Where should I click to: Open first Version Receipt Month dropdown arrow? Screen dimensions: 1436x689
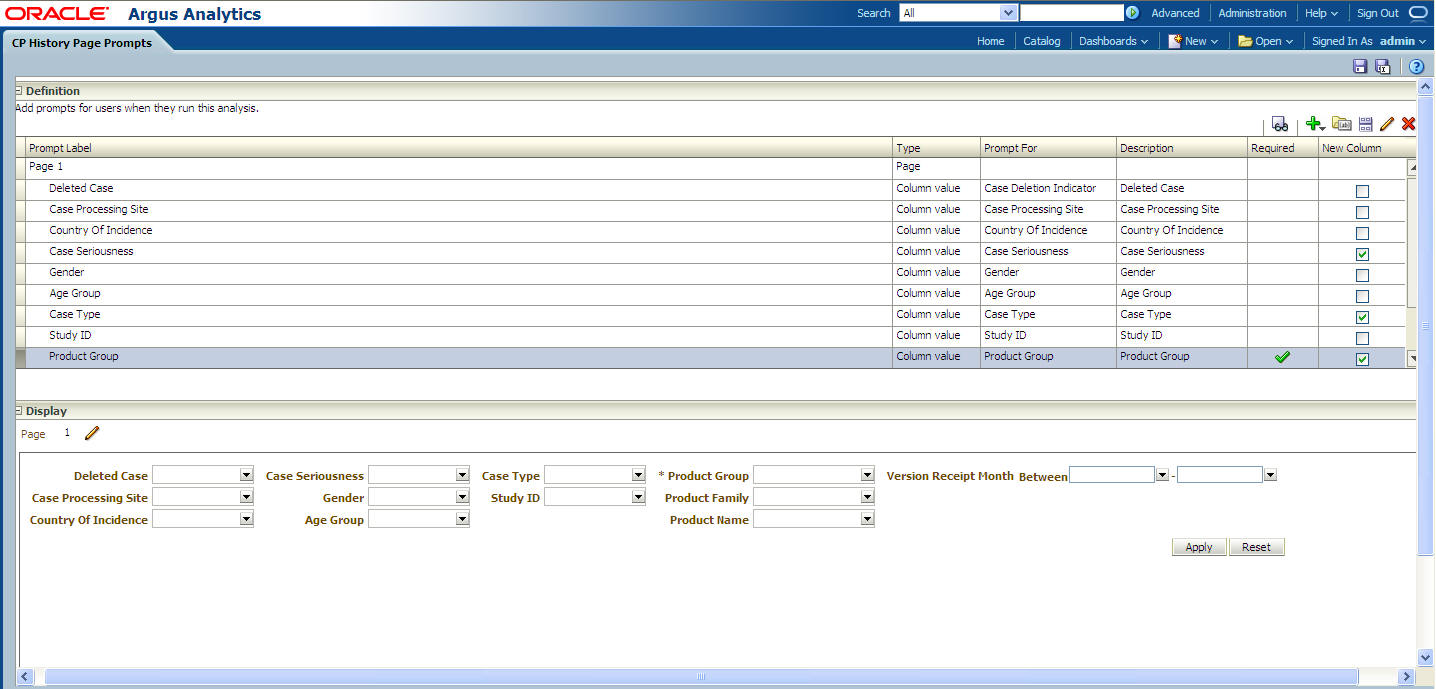pos(1162,475)
